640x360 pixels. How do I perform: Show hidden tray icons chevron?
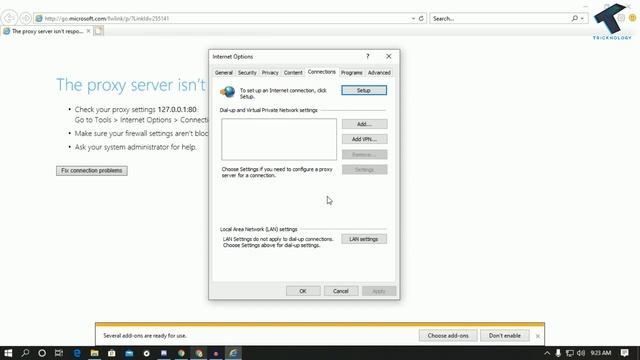click(x=547, y=353)
